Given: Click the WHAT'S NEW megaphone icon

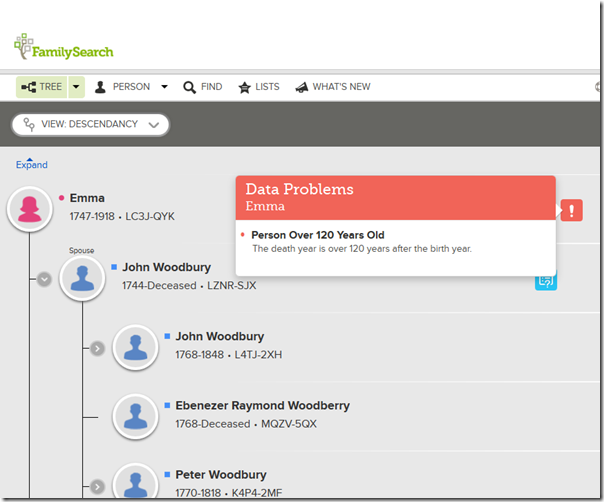Looking at the screenshot, I should [x=302, y=87].
